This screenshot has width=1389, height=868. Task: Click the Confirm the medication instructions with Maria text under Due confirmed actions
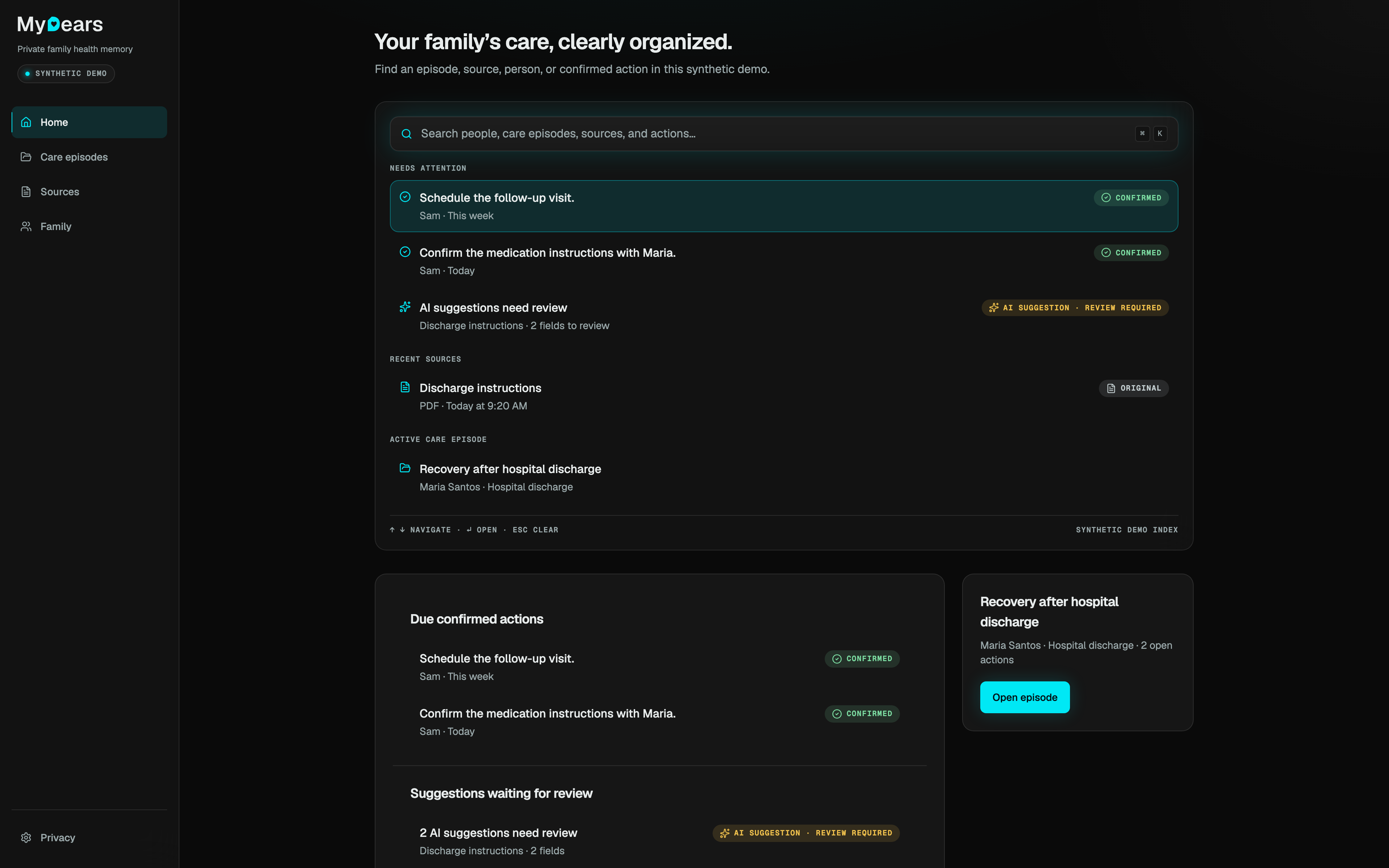[x=548, y=714]
